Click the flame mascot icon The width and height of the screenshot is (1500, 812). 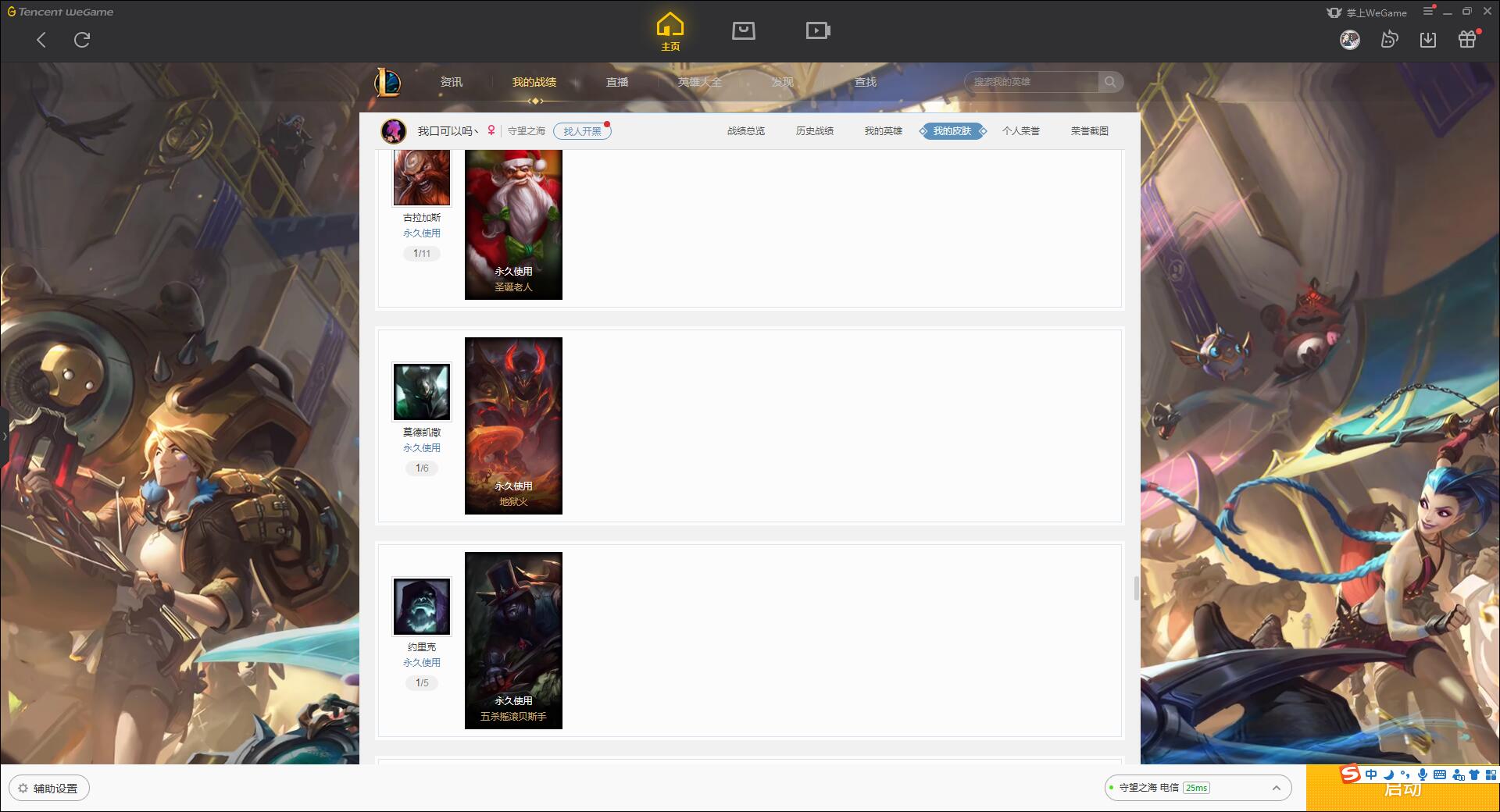1389,39
